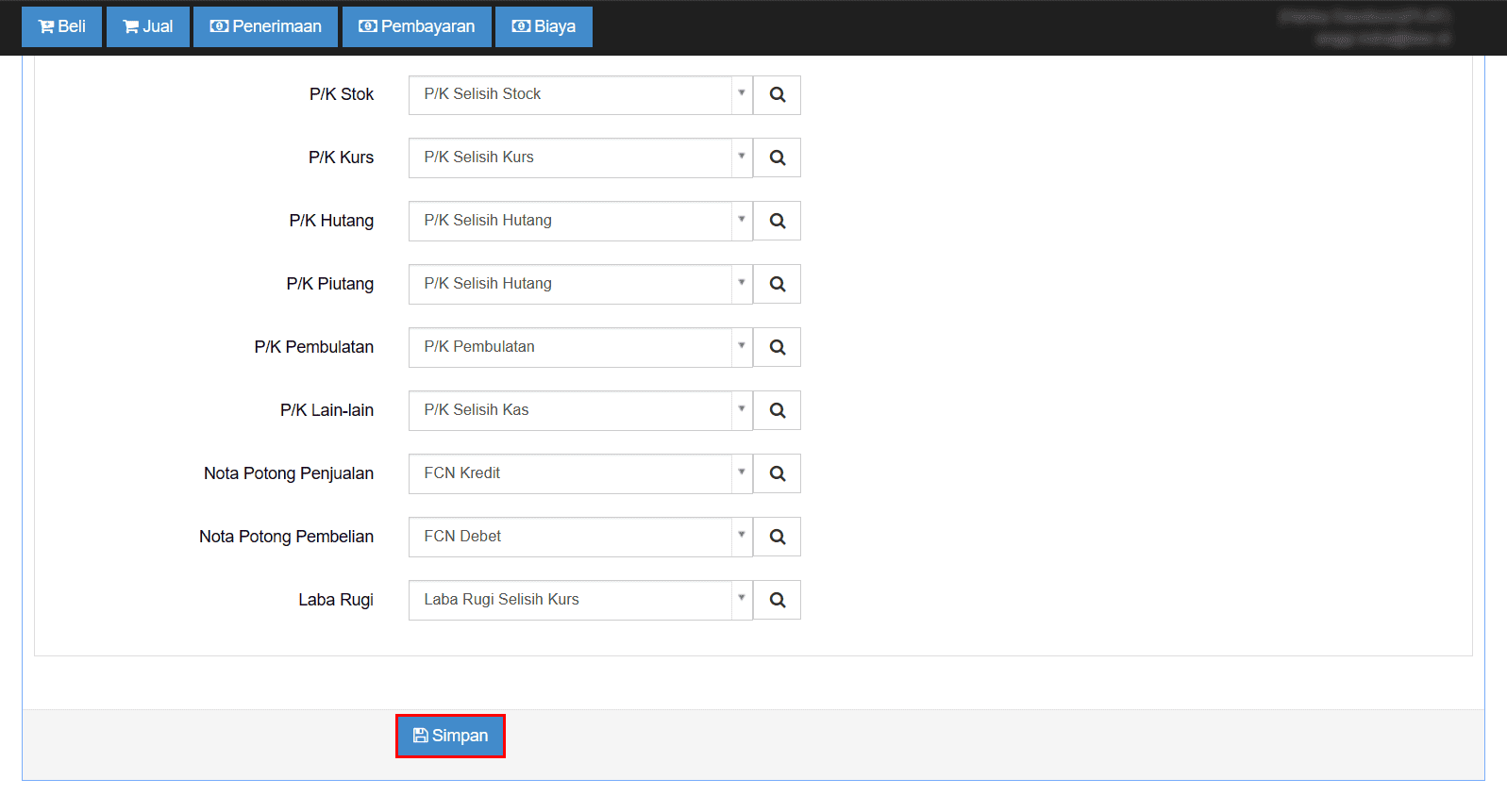Go to the Jual menu
Viewport: 1507px width, 812px height.
(x=148, y=26)
